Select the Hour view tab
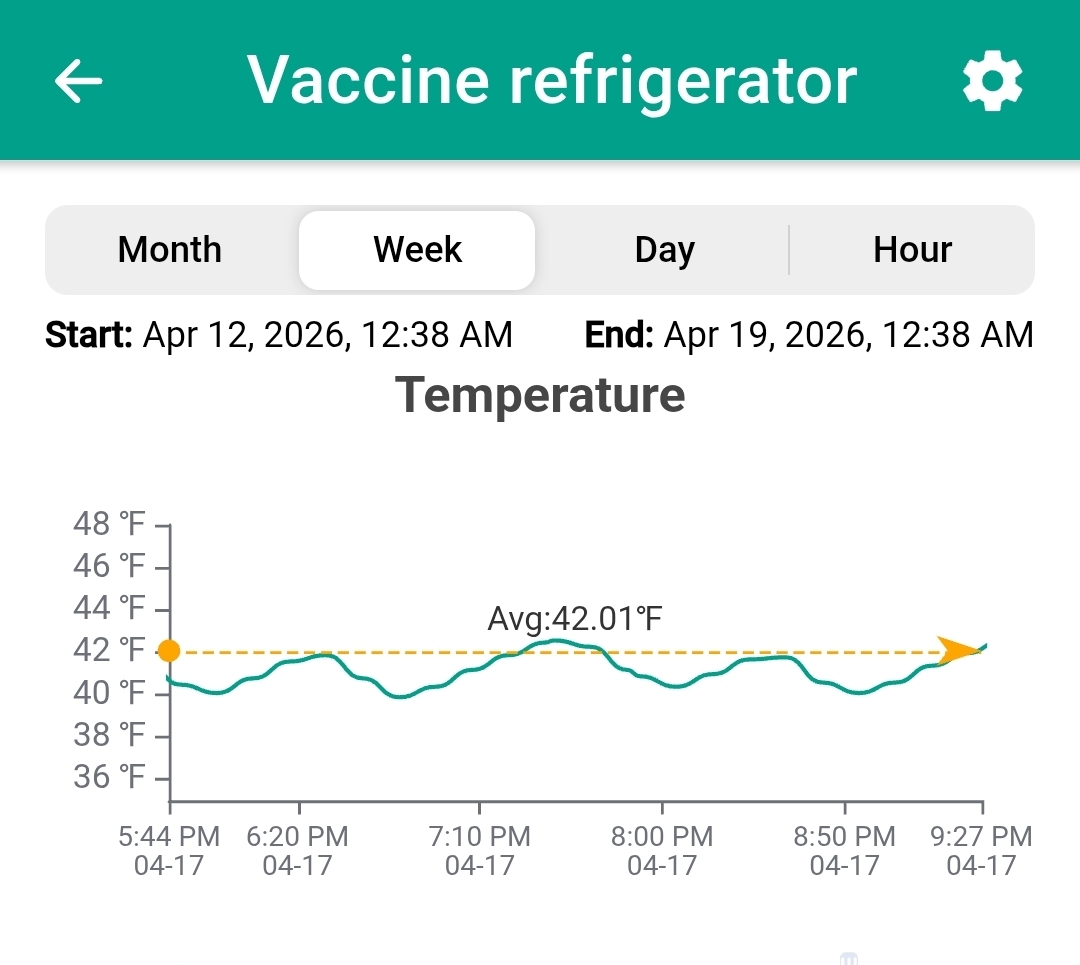This screenshot has width=1080, height=965. 912,249
